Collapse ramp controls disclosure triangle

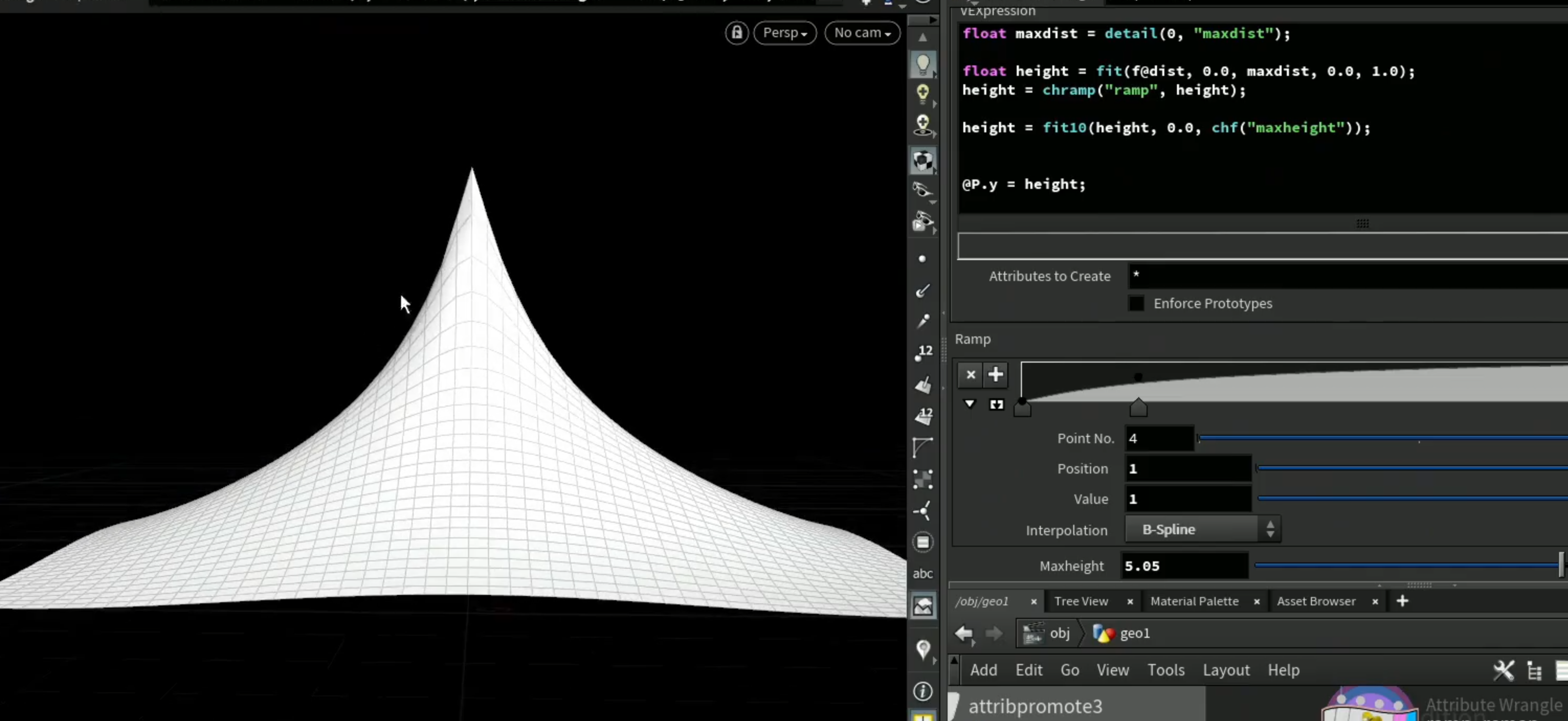pyautogui.click(x=970, y=404)
